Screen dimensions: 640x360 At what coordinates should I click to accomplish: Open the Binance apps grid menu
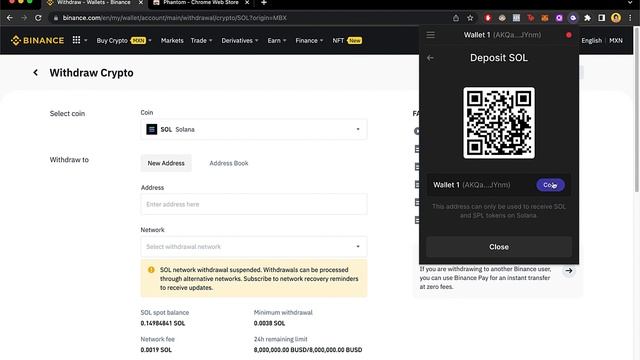click(76, 40)
